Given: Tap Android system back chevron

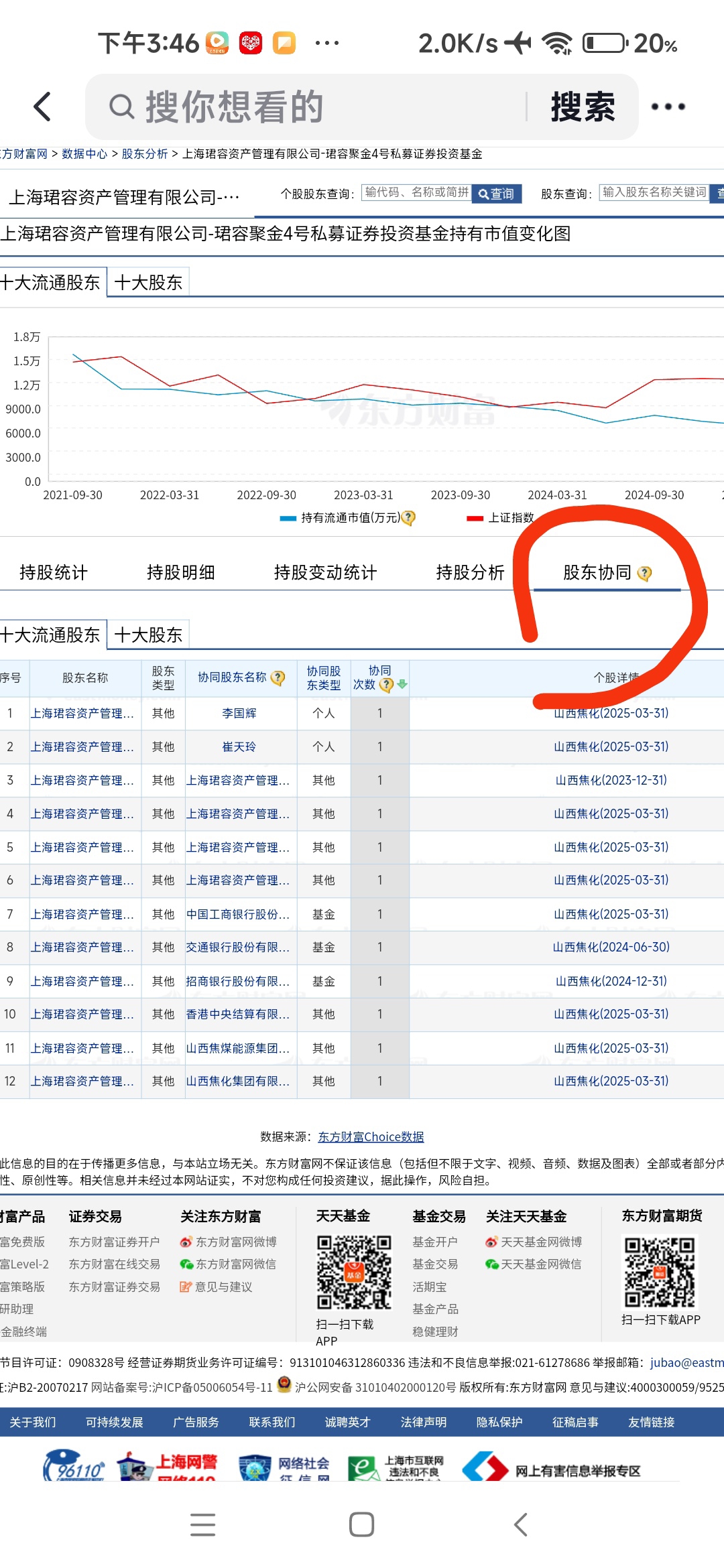Looking at the screenshot, I should 520,1524.
